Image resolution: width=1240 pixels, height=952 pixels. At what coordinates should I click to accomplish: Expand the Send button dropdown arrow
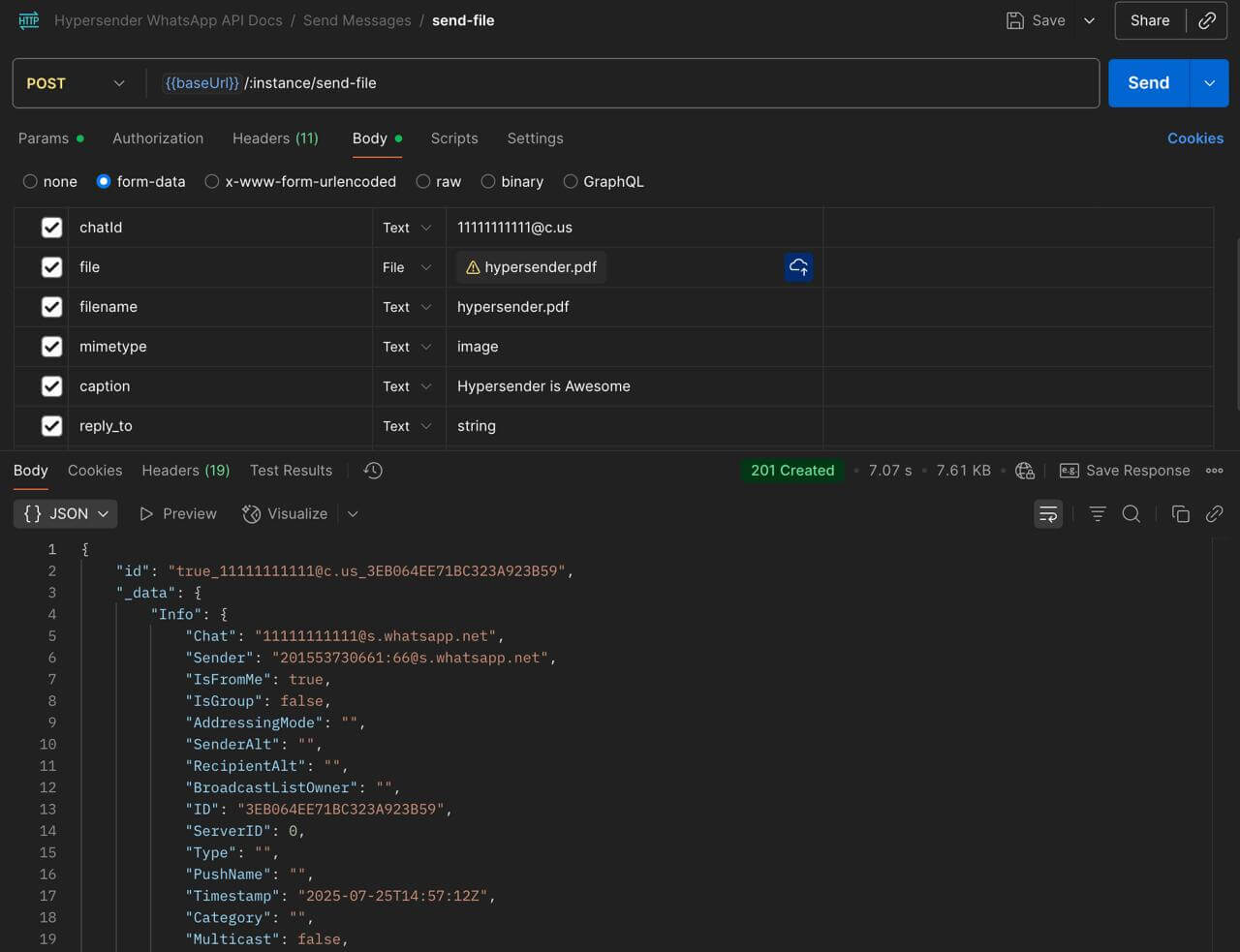tap(1209, 83)
